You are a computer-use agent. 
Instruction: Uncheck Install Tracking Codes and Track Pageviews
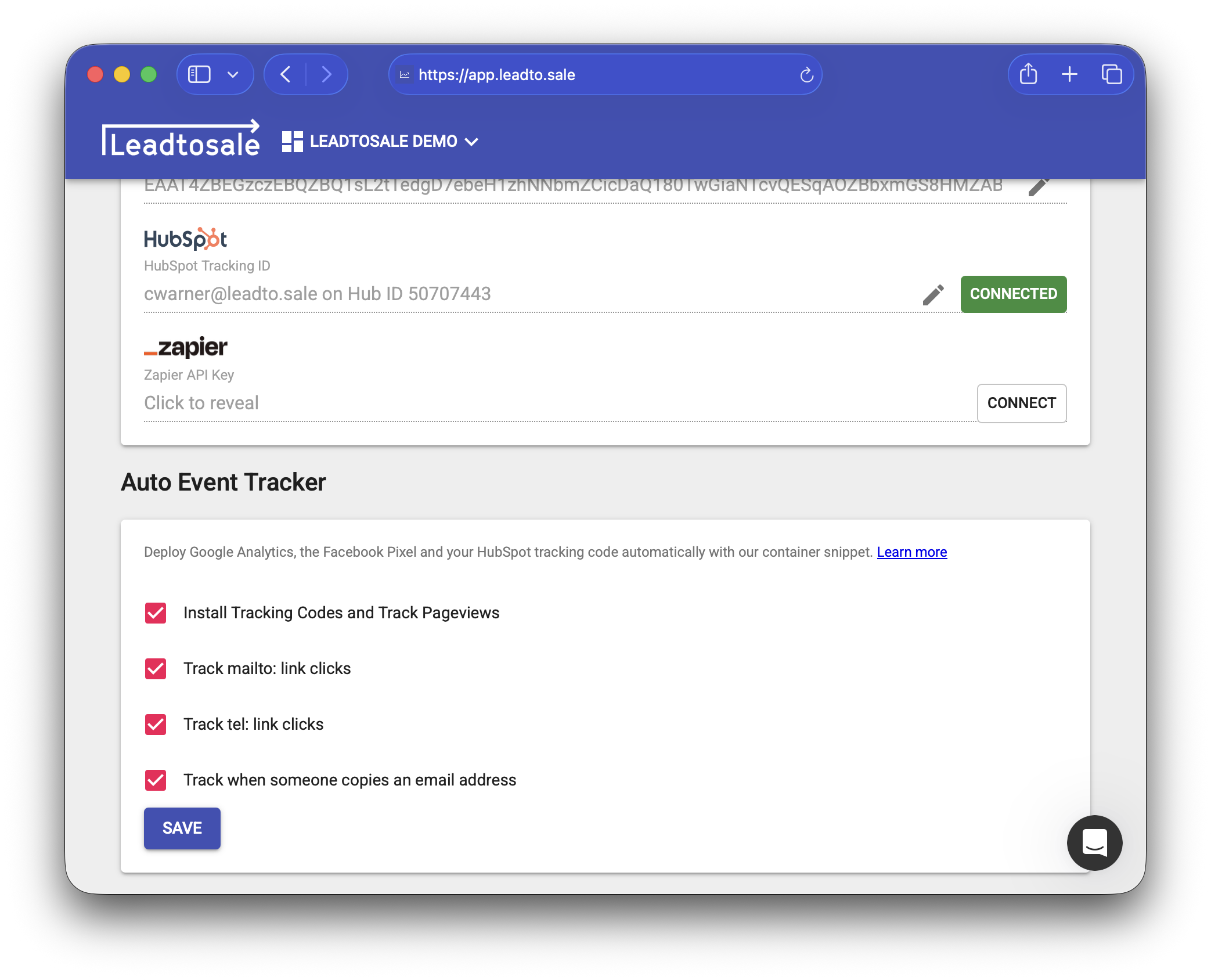pyautogui.click(x=155, y=613)
